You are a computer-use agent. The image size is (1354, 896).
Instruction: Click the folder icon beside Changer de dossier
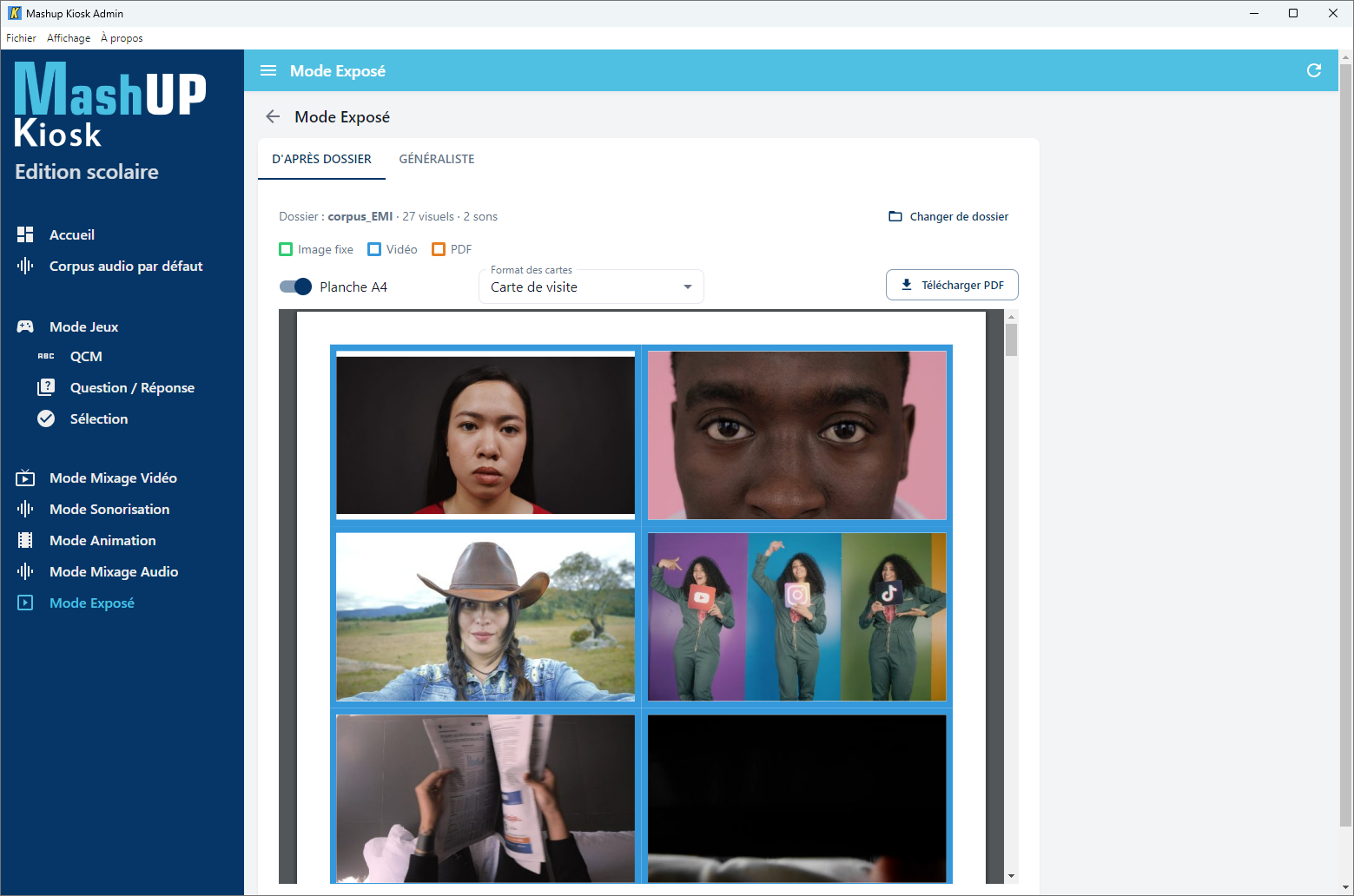[895, 216]
